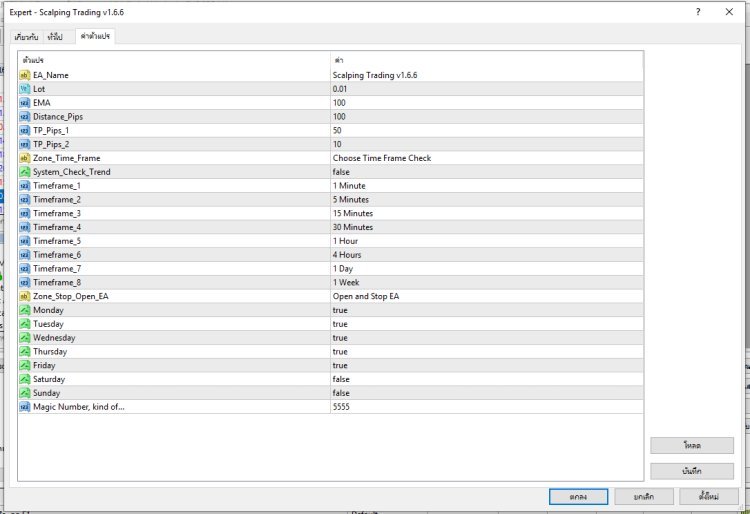
Task: Select the boolean icon beside System_Check_Trend
Action: (x=25, y=172)
